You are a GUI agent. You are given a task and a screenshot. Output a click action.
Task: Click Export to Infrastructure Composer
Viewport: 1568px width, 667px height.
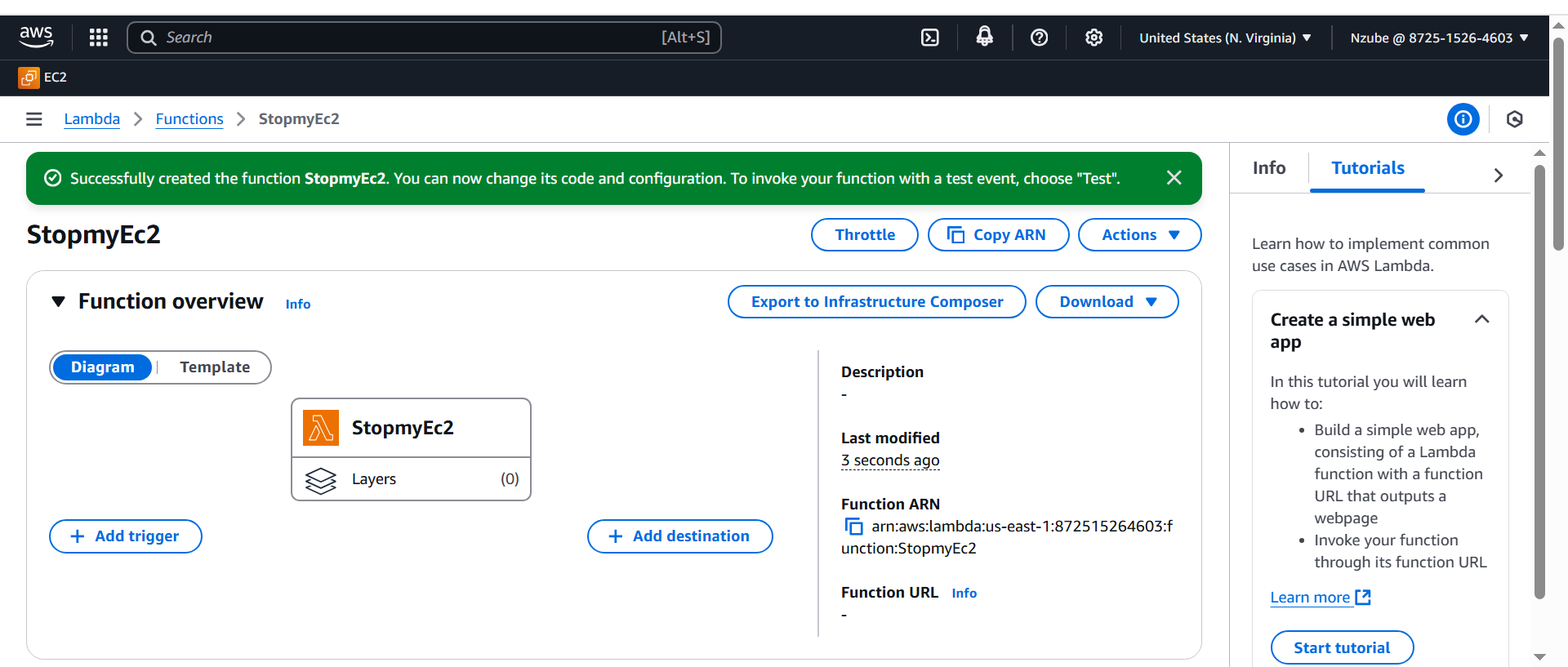(x=876, y=302)
